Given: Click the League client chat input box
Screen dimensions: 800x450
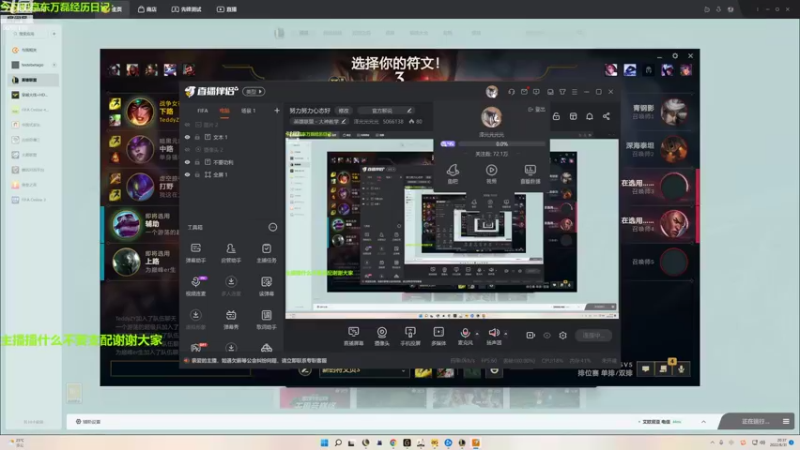Looking at the screenshot, I should point(181,368).
